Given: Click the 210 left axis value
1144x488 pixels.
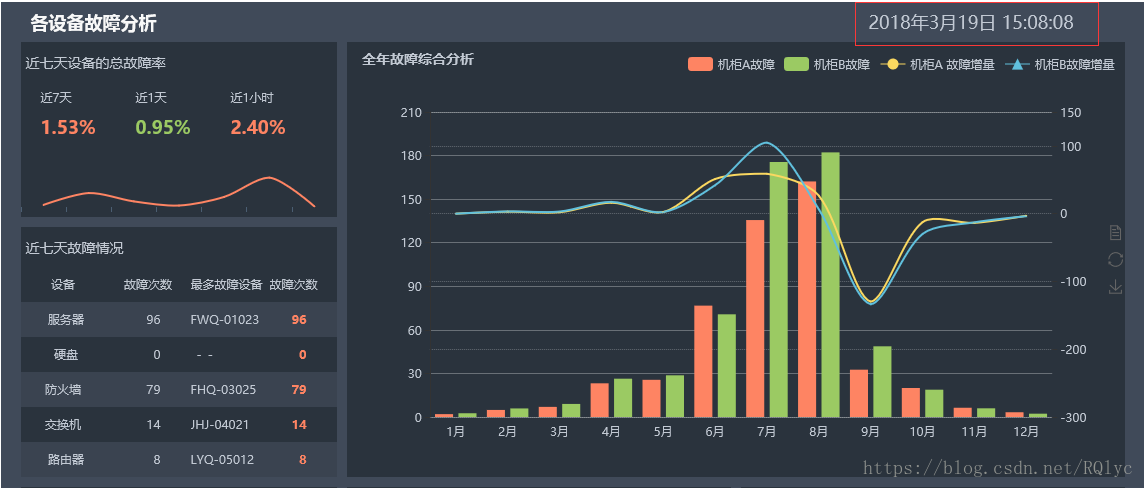Looking at the screenshot, I should (x=411, y=112).
